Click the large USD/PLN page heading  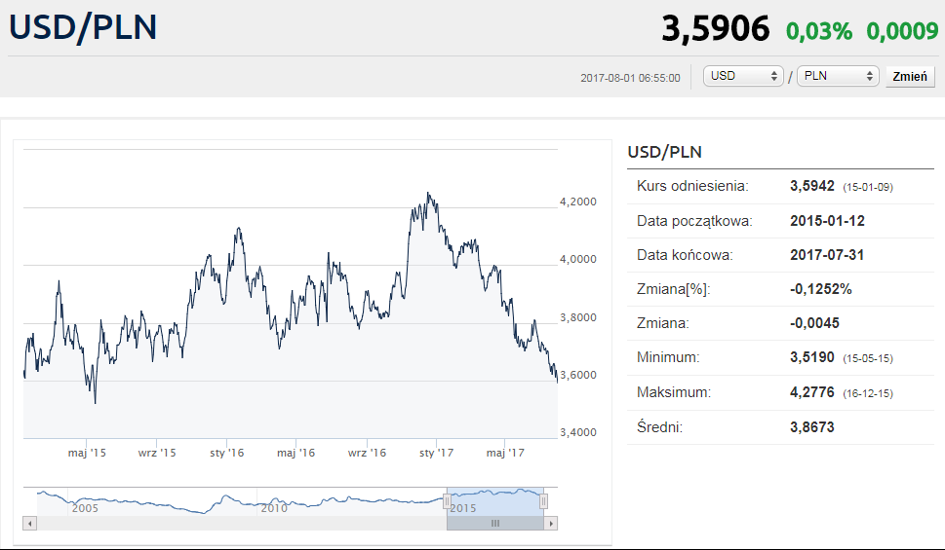[x=83, y=28]
